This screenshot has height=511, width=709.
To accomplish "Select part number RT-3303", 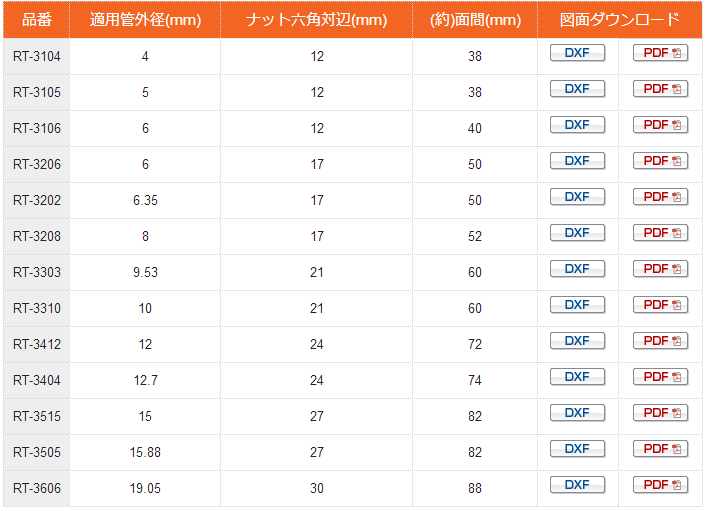I will click(x=37, y=272).
